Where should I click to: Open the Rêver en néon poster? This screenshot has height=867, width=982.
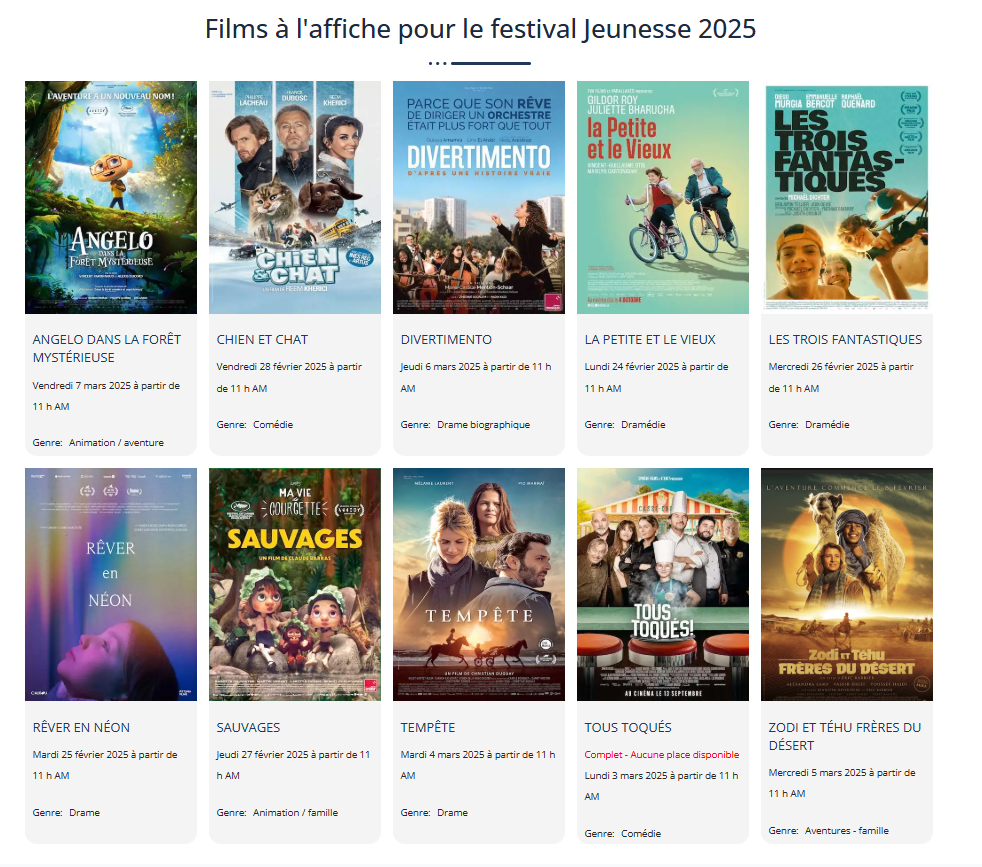111,584
